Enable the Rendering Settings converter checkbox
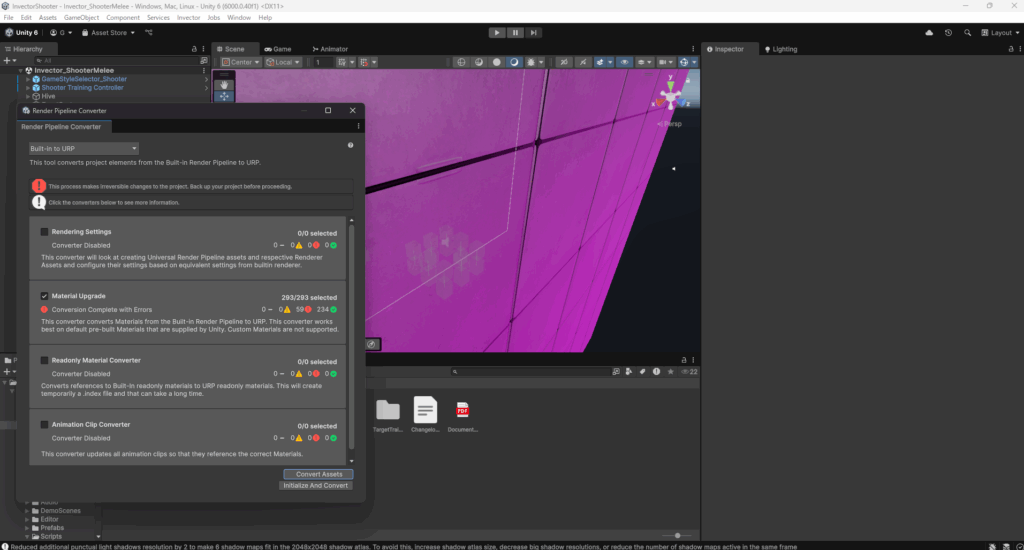This screenshot has height=550, width=1024. (45, 232)
